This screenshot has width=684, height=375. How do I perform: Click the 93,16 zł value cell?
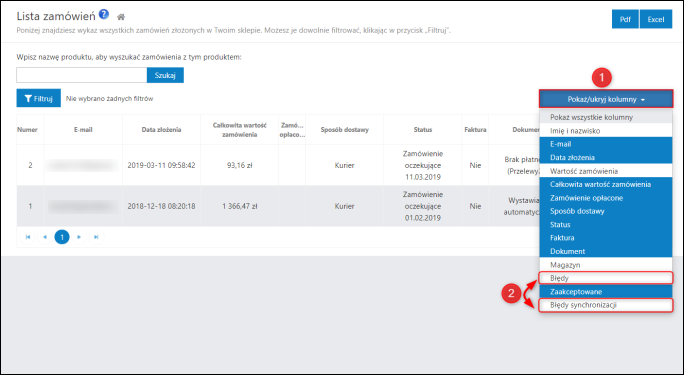[x=239, y=165]
